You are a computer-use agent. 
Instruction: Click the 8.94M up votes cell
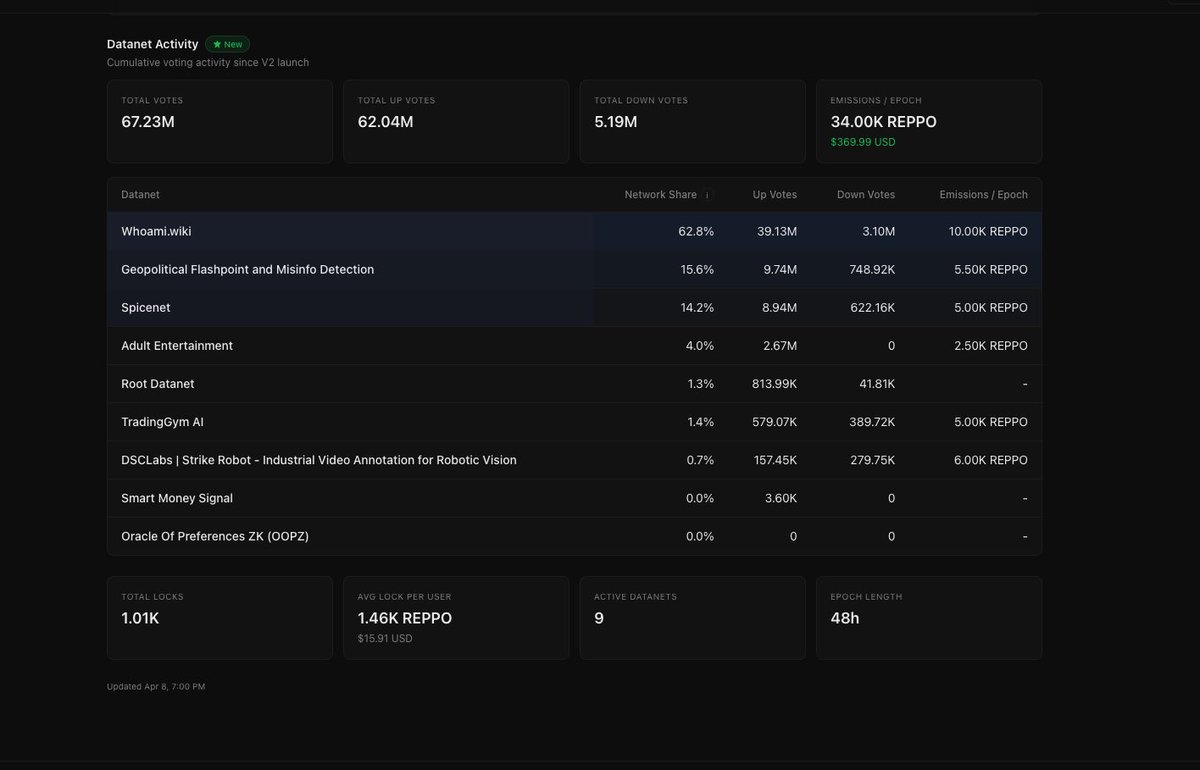(779, 307)
